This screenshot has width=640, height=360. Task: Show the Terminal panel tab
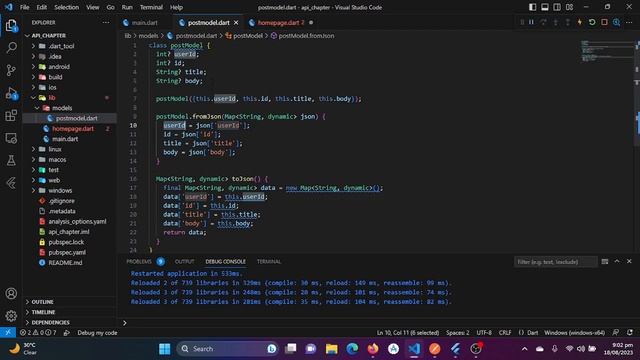tap(269, 262)
